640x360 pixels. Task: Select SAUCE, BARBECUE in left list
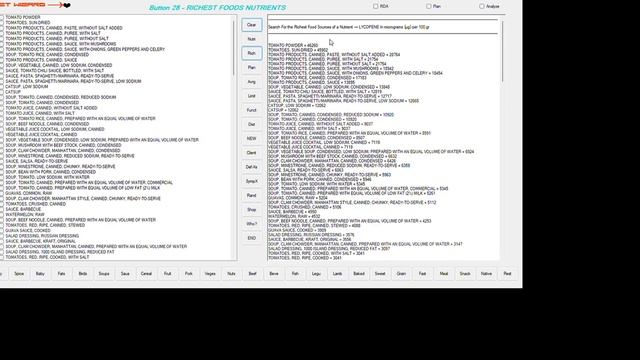pyautogui.click(x=23, y=209)
